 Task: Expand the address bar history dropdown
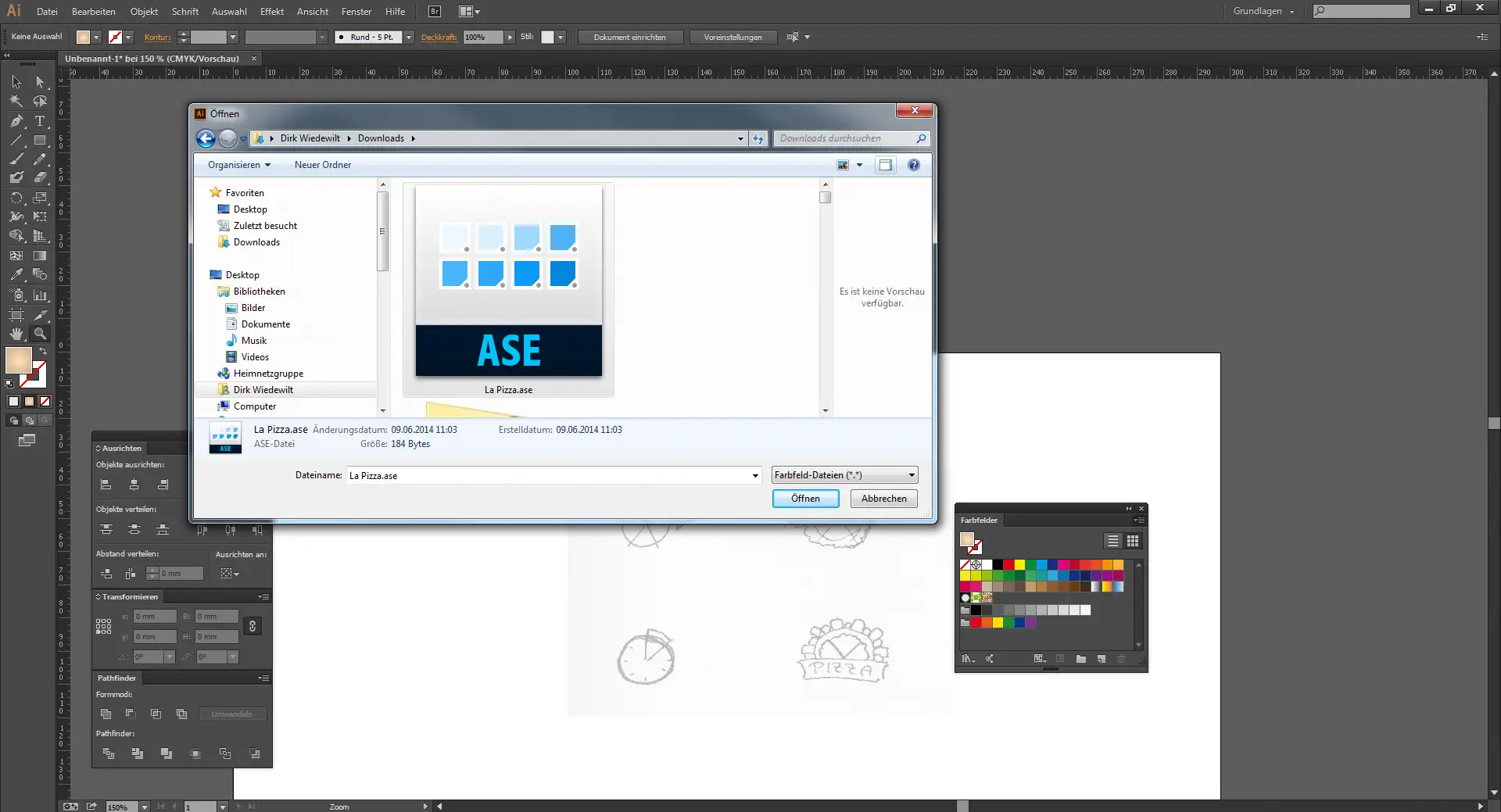coord(740,138)
